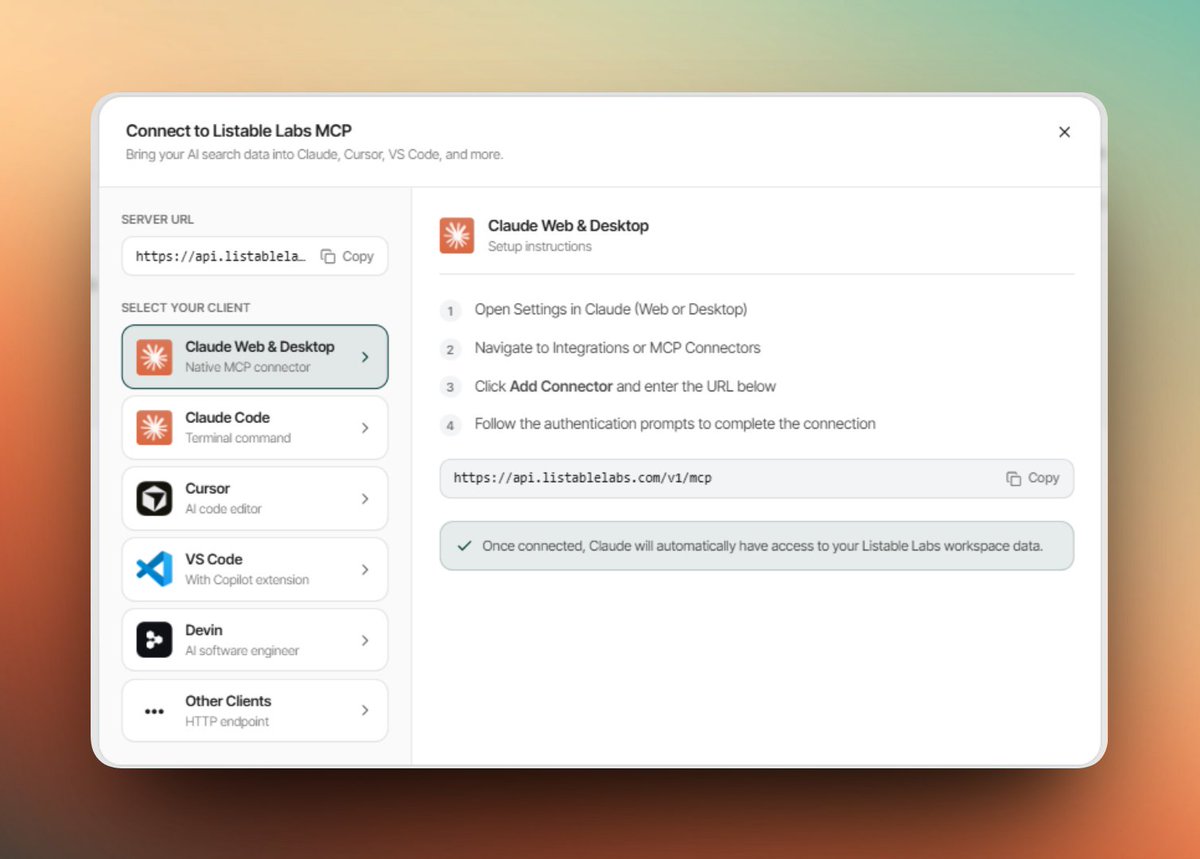The image size is (1200, 859).
Task: Click the "Bring your AI search data" subtitle
Action: (x=314, y=155)
